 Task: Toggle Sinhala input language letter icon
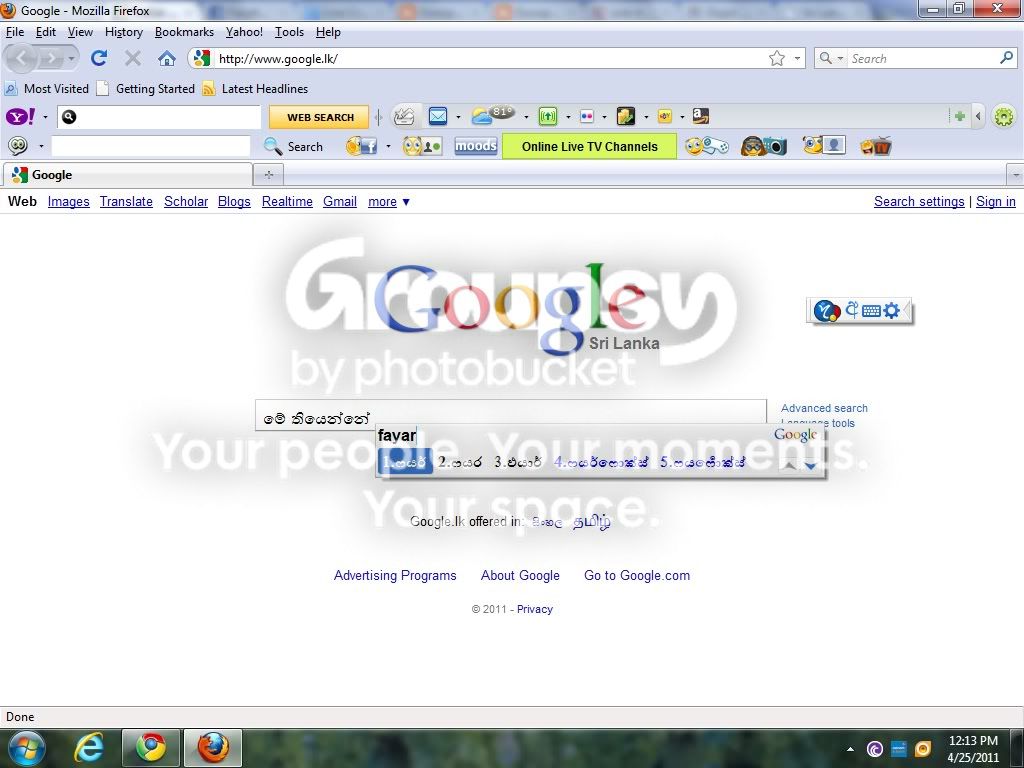coord(852,310)
